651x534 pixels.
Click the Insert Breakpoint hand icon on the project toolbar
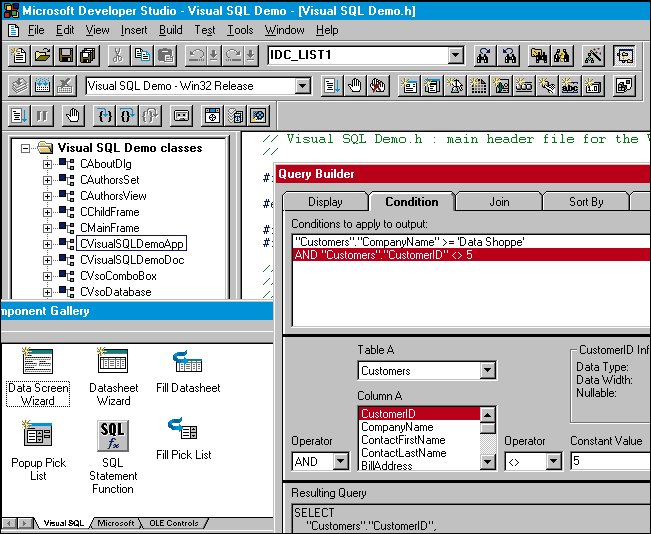[355, 86]
